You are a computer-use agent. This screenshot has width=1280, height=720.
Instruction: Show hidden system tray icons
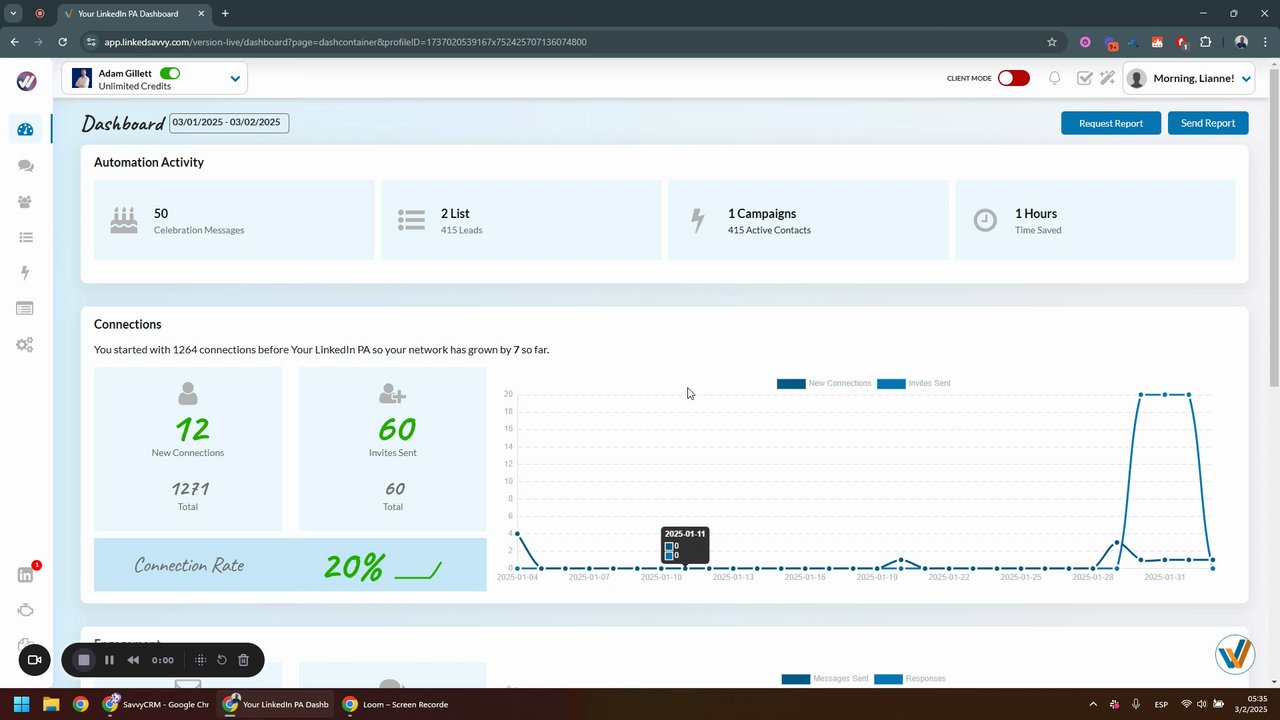tap(1092, 704)
